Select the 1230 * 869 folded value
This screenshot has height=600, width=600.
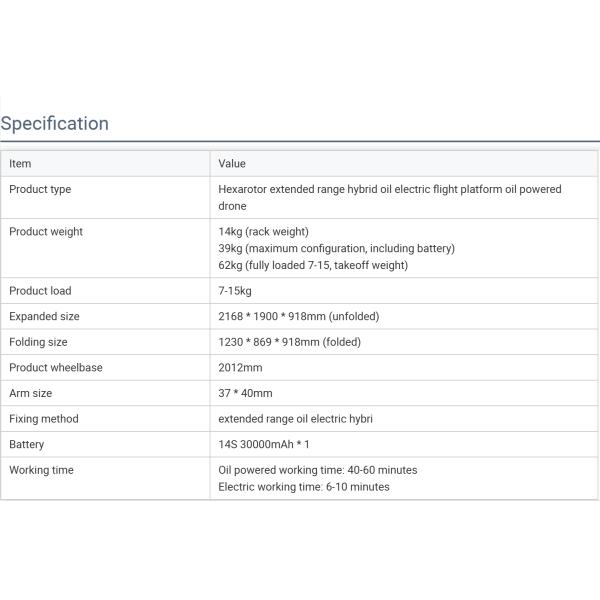(x=289, y=342)
